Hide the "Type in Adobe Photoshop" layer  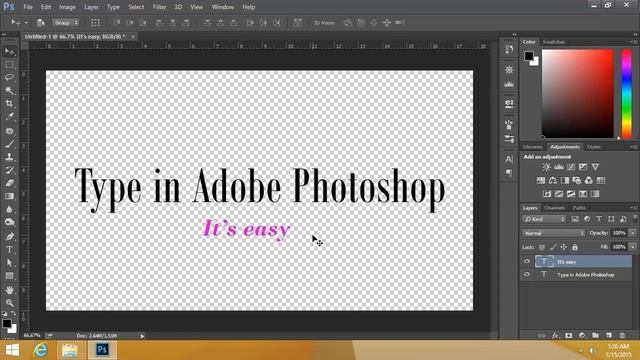[527, 274]
